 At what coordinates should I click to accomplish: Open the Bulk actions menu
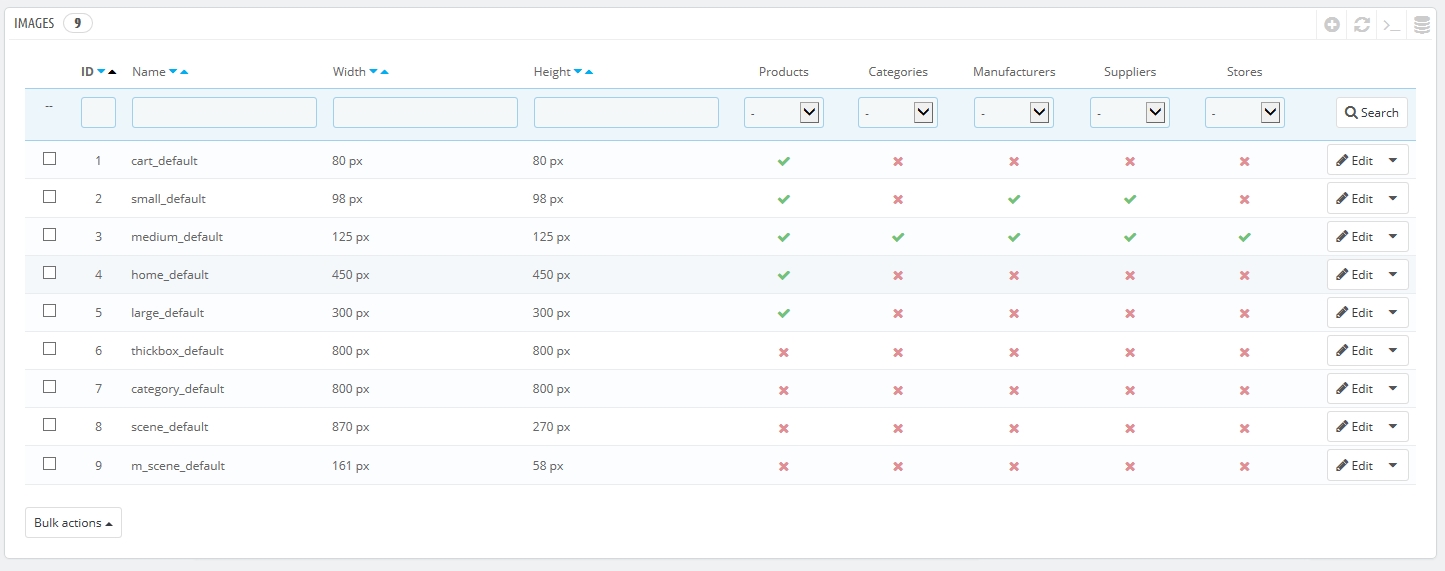click(73, 523)
